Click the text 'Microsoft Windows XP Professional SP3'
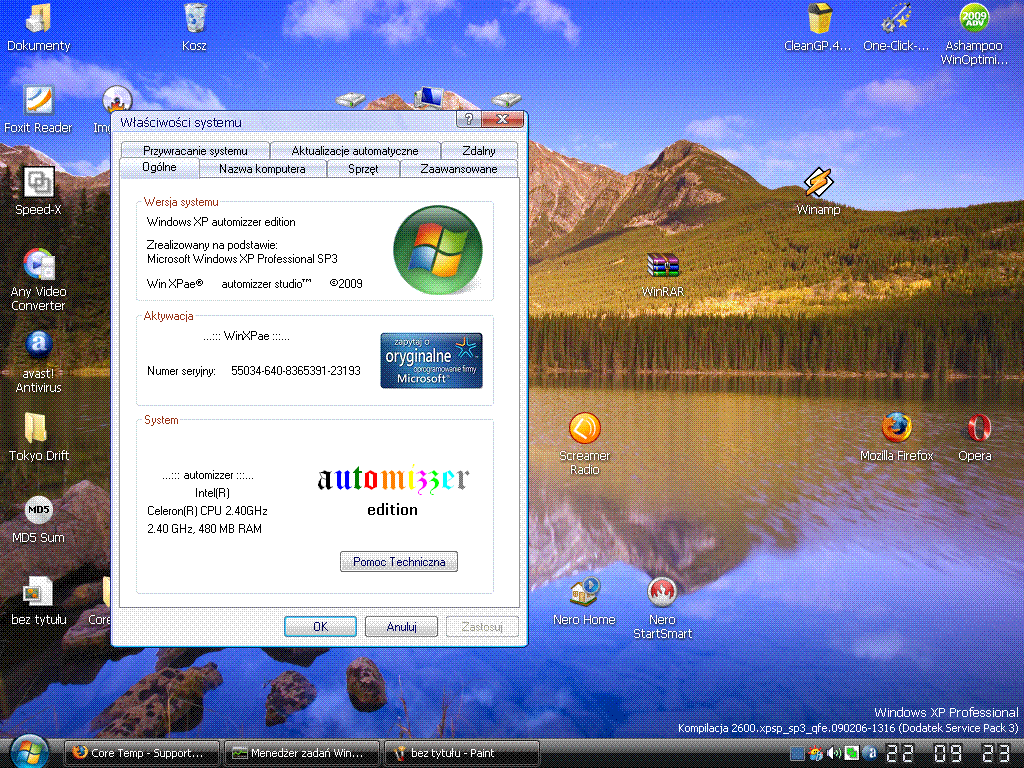The height and width of the screenshot is (768, 1024). point(242,259)
